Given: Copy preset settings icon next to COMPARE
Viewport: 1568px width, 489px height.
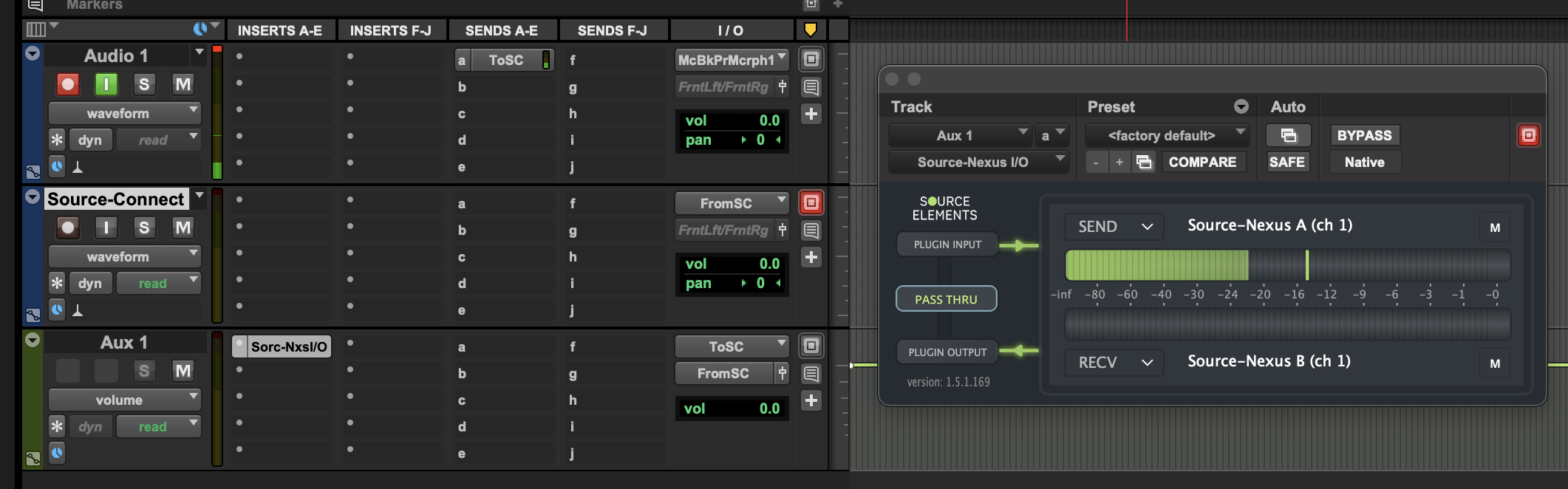Looking at the screenshot, I should tap(1144, 162).
